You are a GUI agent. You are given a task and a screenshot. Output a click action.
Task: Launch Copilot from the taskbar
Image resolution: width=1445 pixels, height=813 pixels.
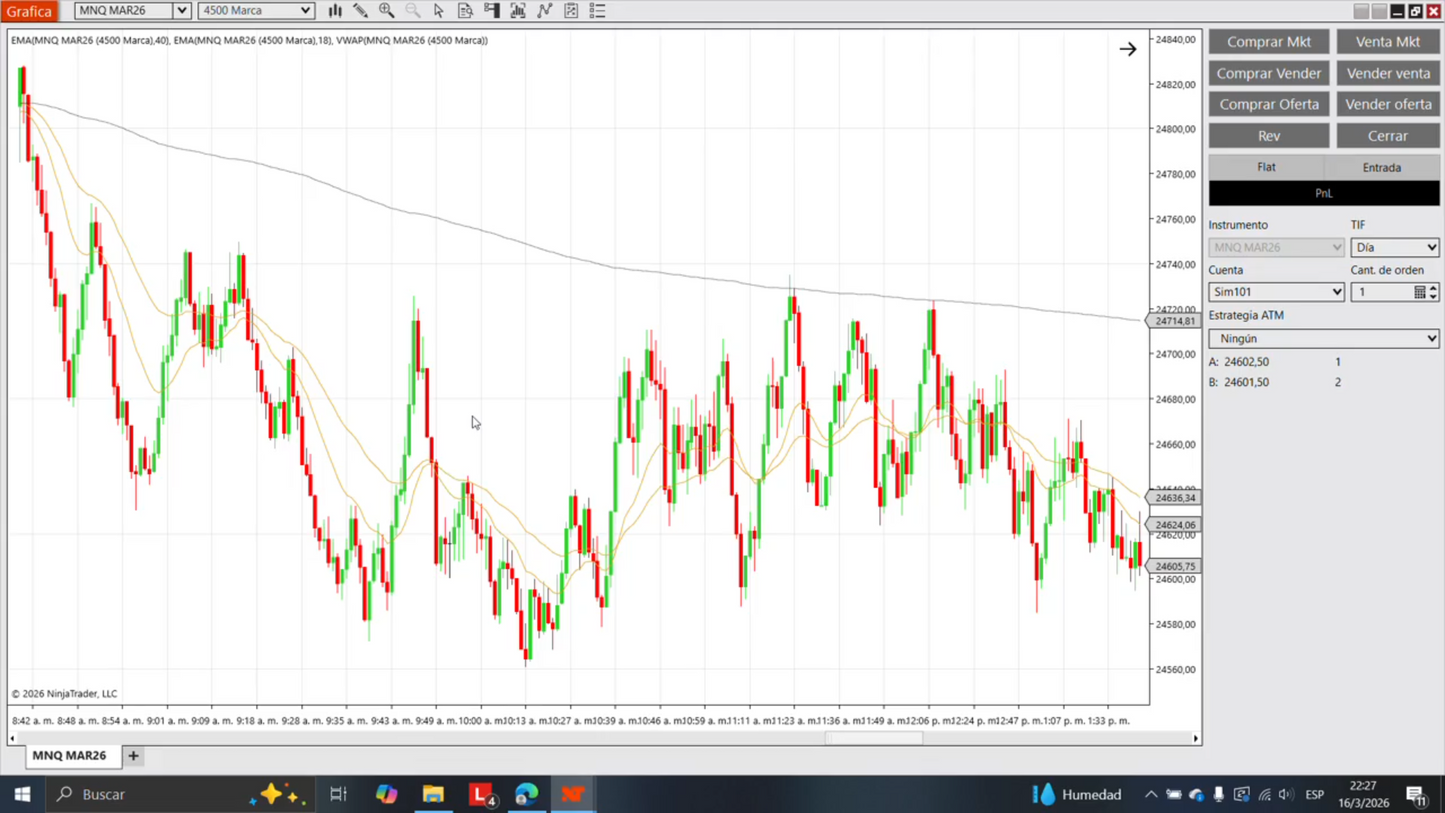(386, 794)
